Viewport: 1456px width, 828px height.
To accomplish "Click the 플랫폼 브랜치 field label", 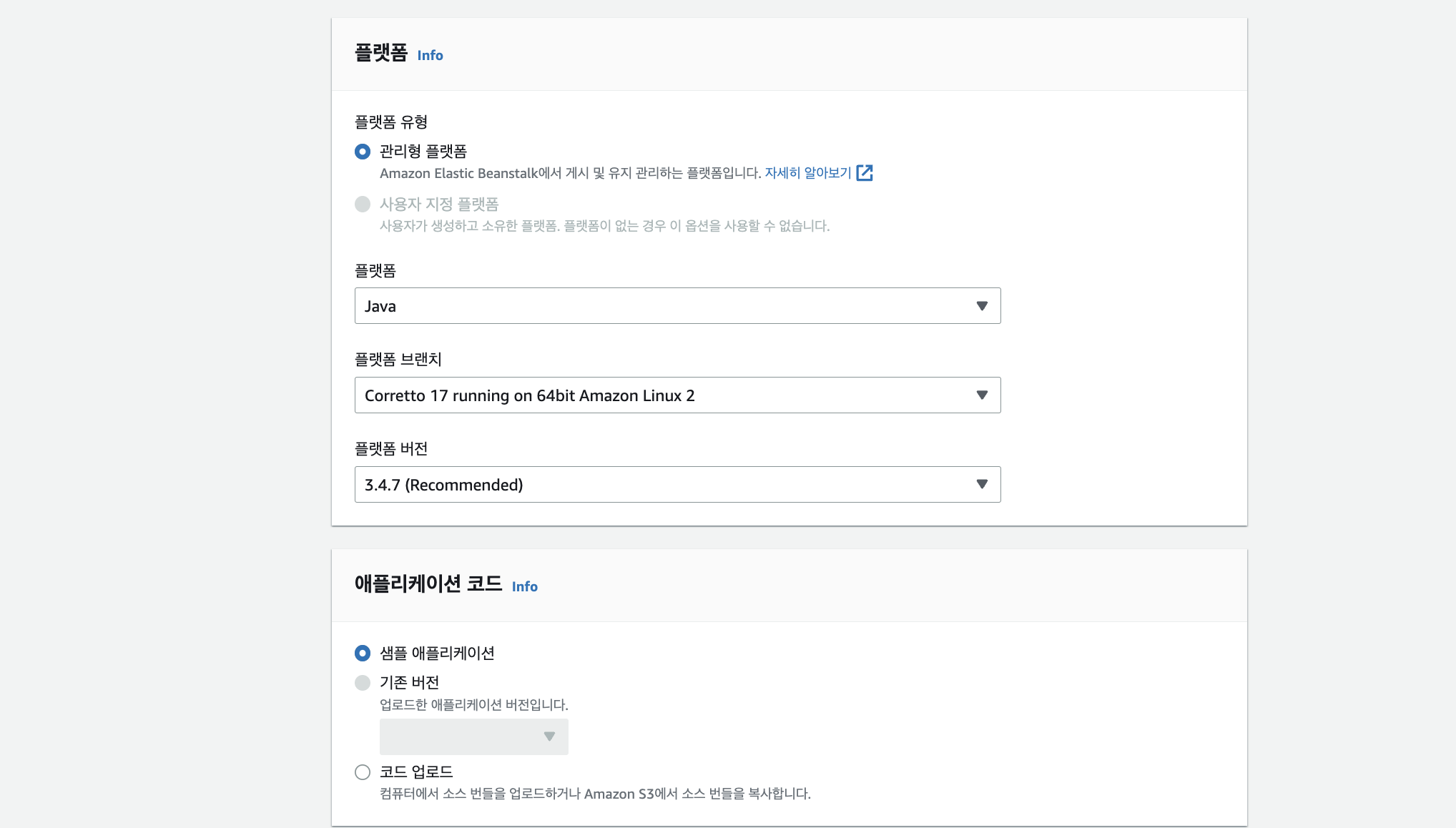I will (x=398, y=360).
